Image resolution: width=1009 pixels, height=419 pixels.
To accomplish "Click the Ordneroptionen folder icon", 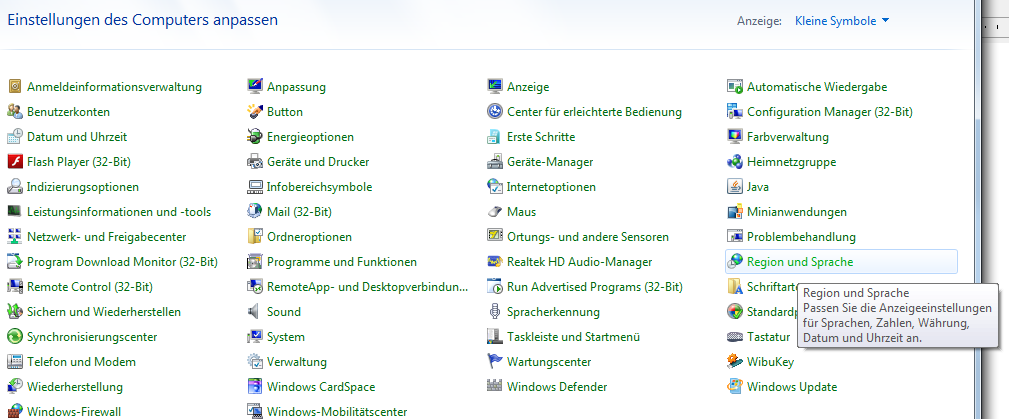I will point(255,237).
